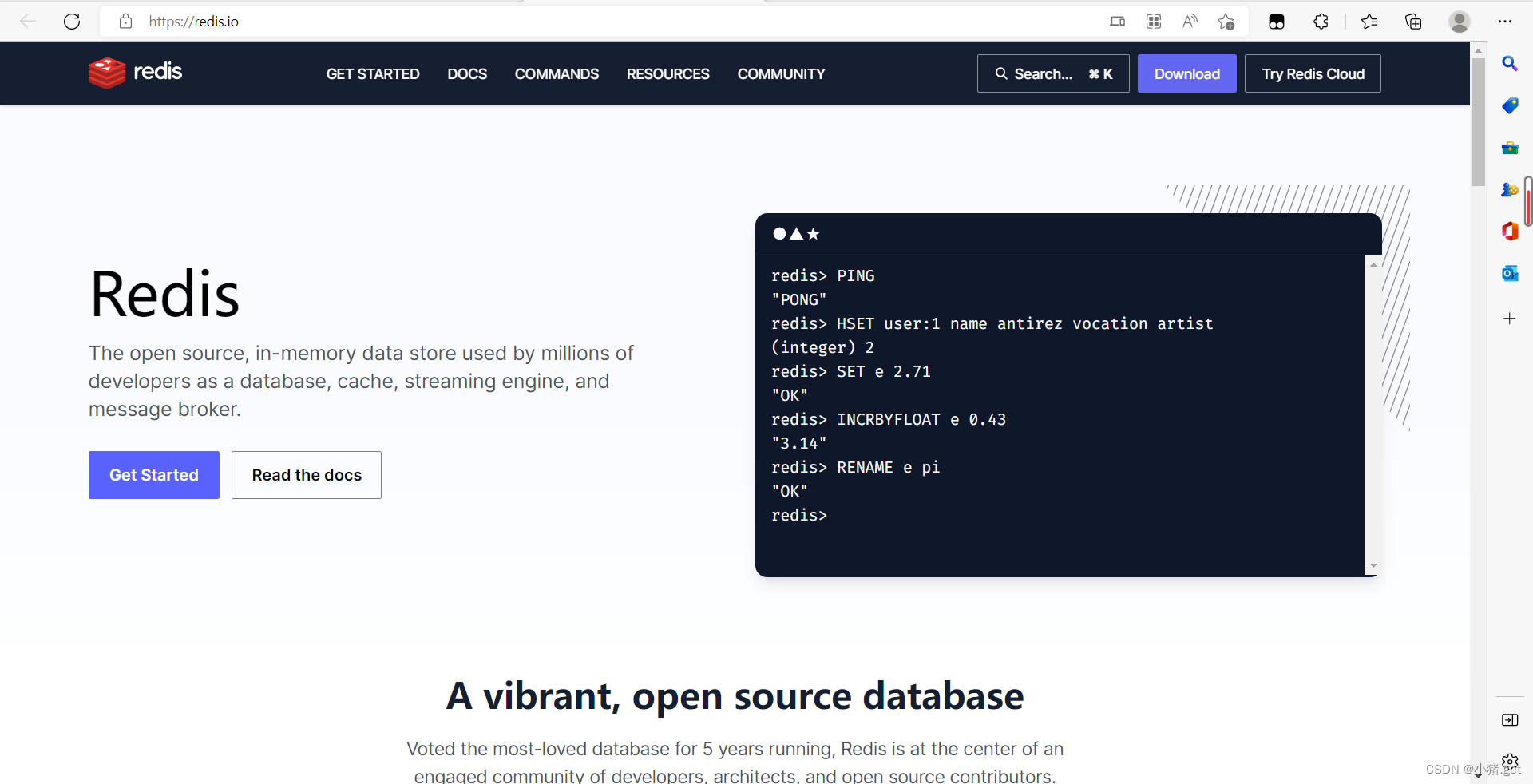Open Favorites list icon
1533x784 pixels.
pos(1369,22)
